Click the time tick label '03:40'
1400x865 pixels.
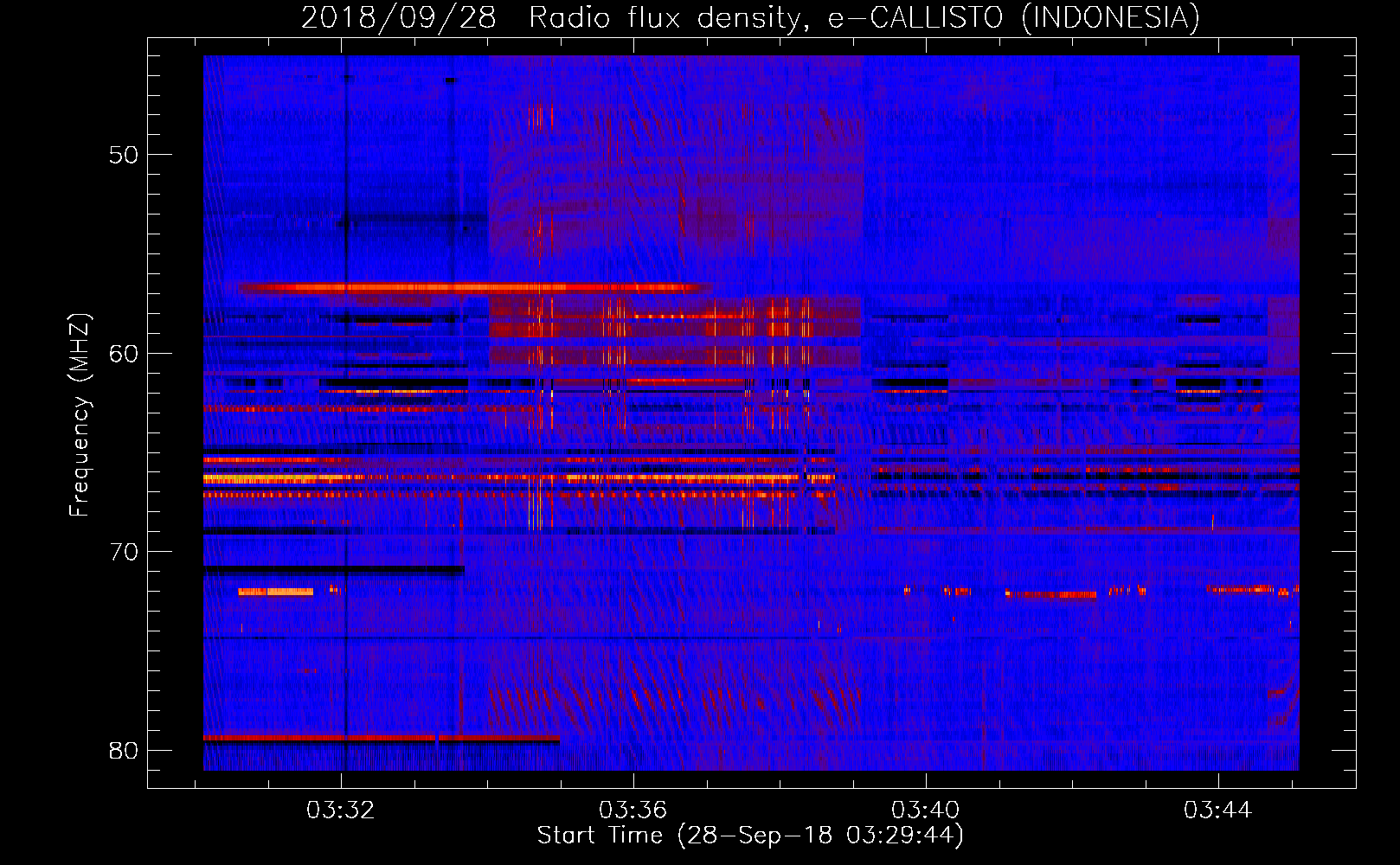(926, 810)
